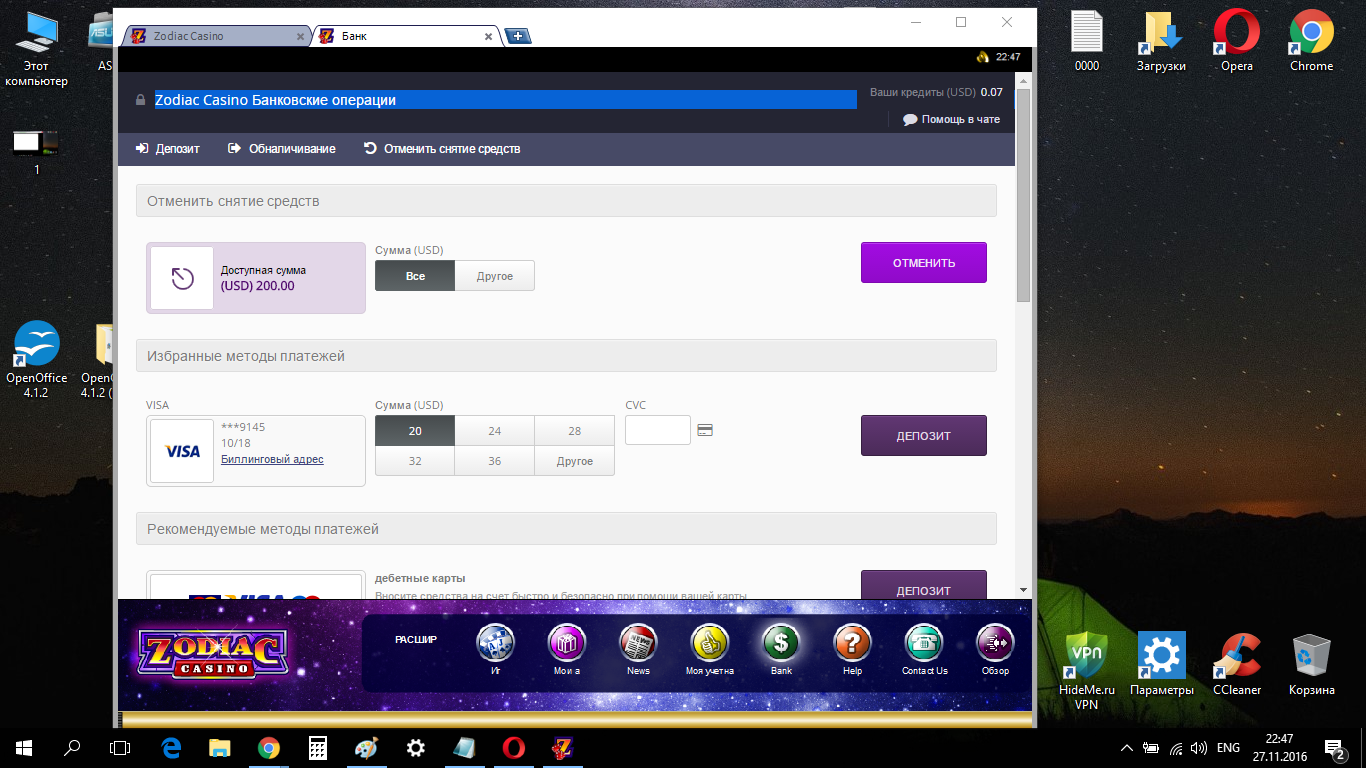Open Opera from the taskbar

click(x=514, y=747)
